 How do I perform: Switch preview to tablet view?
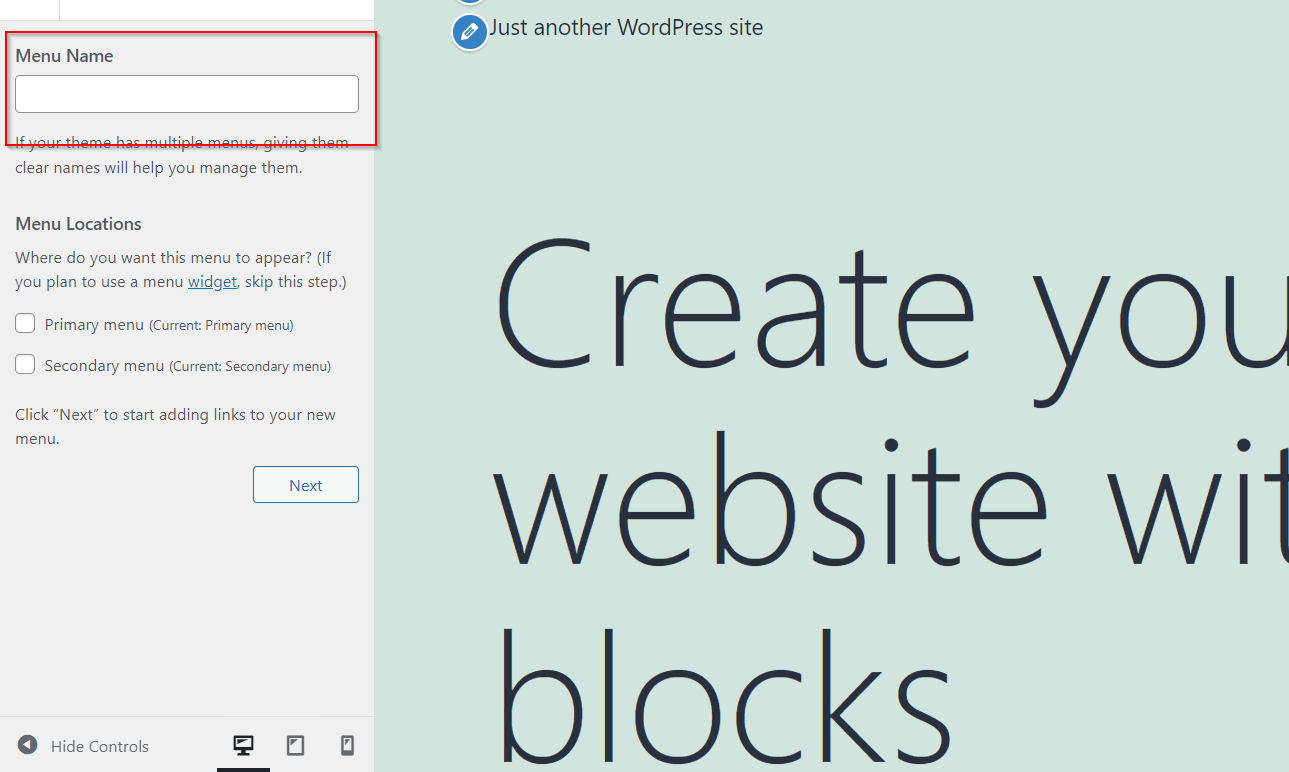tap(295, 745)
